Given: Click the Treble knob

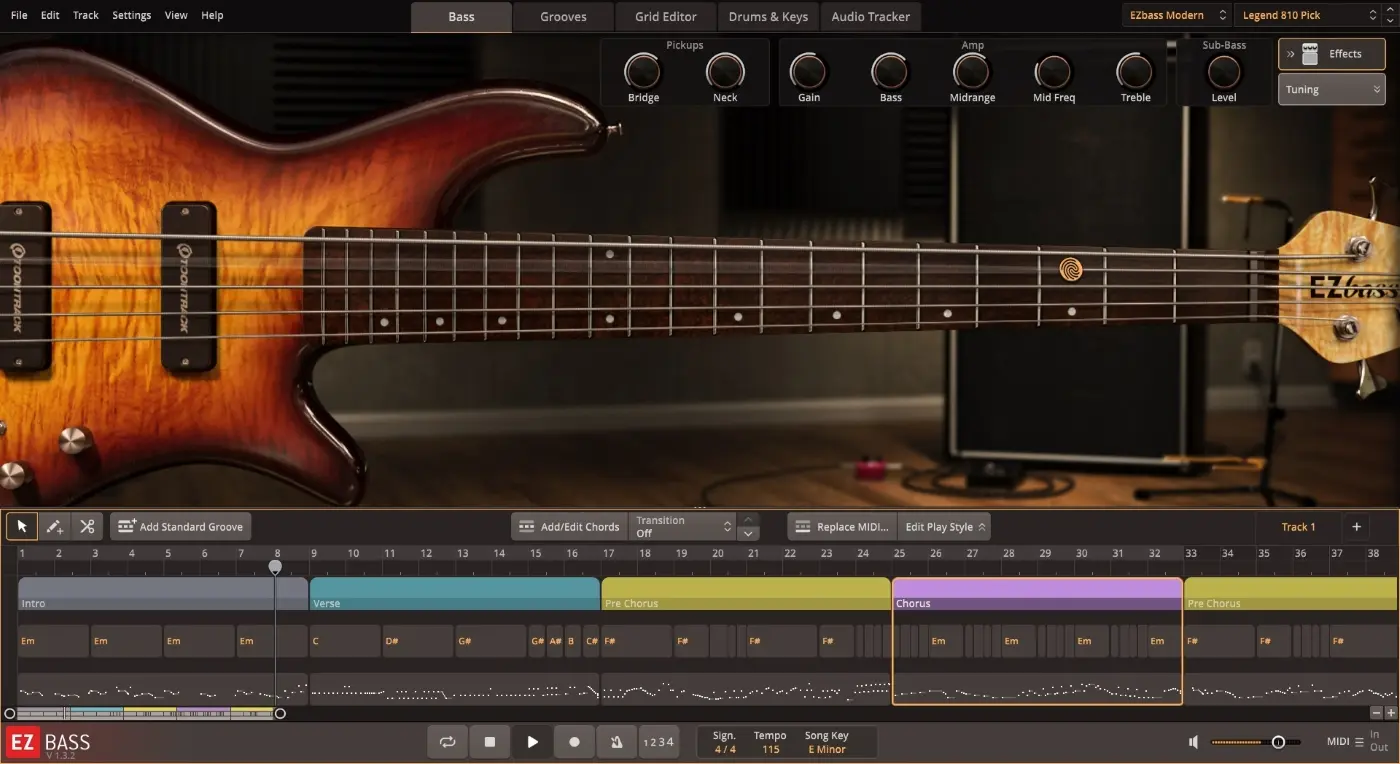Looking at the screenshot, I should tap(1135, 71).
